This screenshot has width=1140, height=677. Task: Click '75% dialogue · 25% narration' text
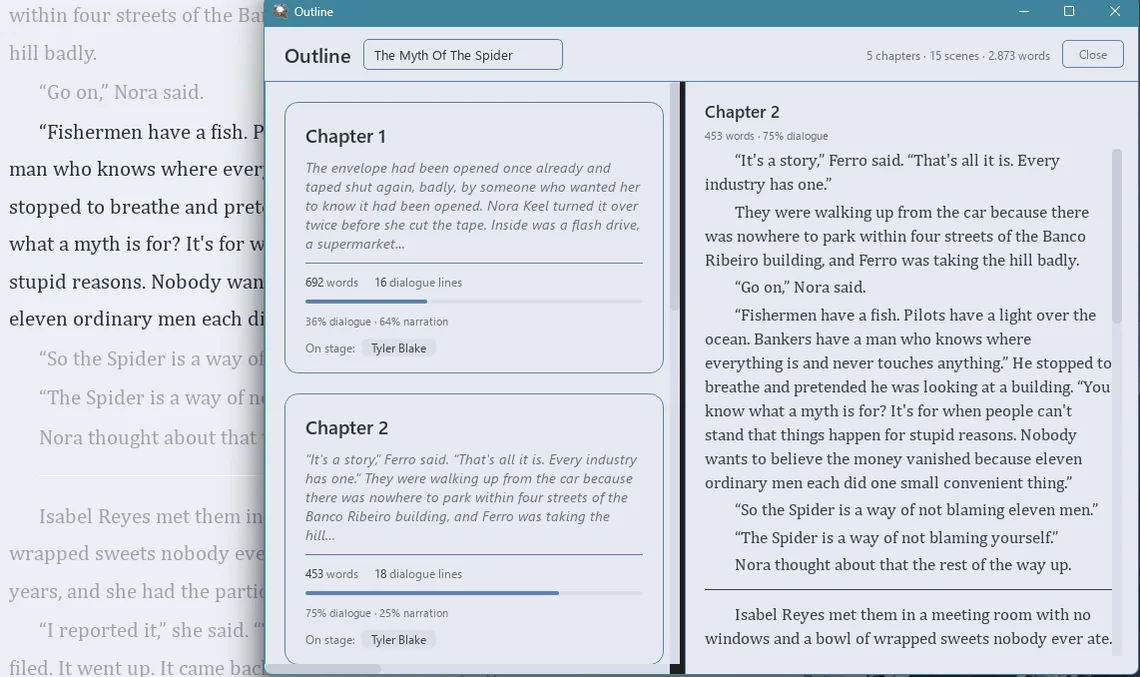tap(377, 613)
